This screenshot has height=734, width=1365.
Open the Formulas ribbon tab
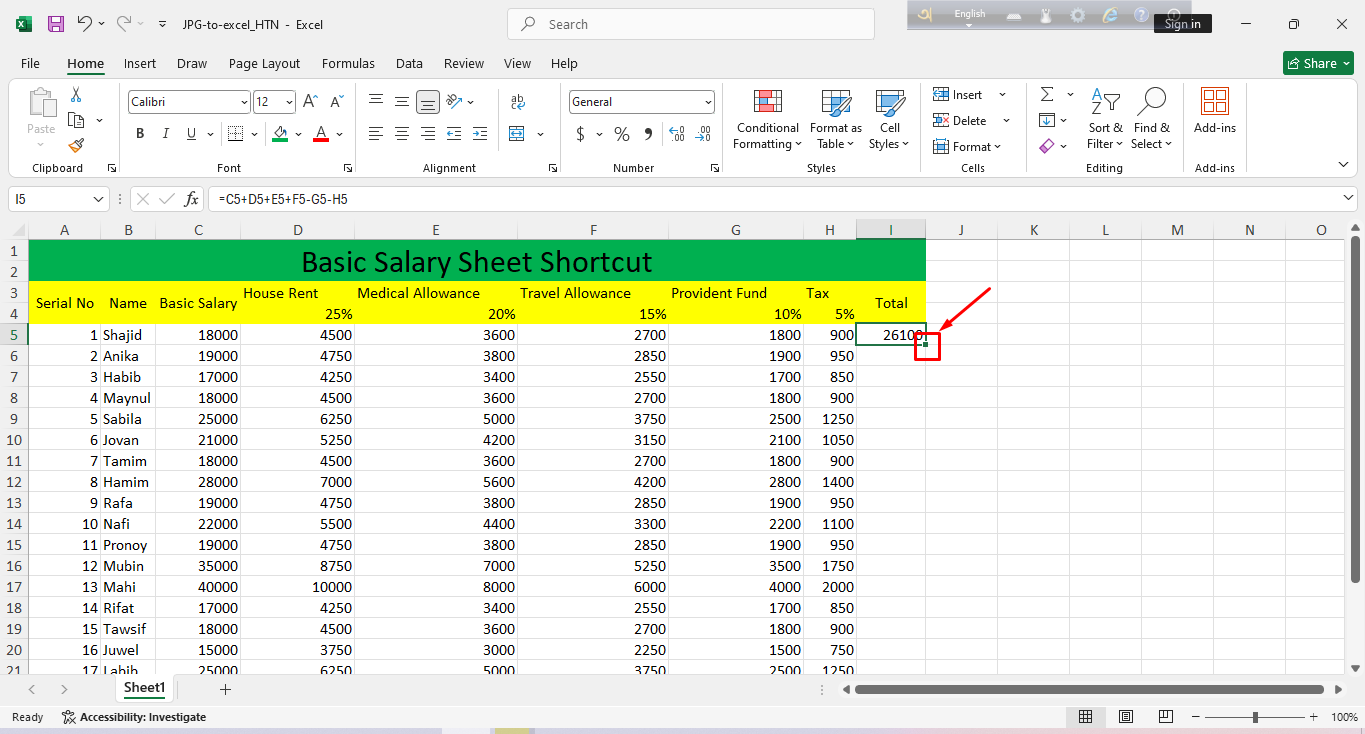[348, 63]
